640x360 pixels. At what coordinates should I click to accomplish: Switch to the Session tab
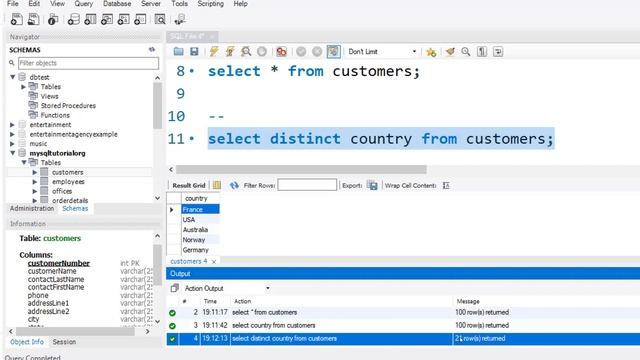click(x=64, y=342)
